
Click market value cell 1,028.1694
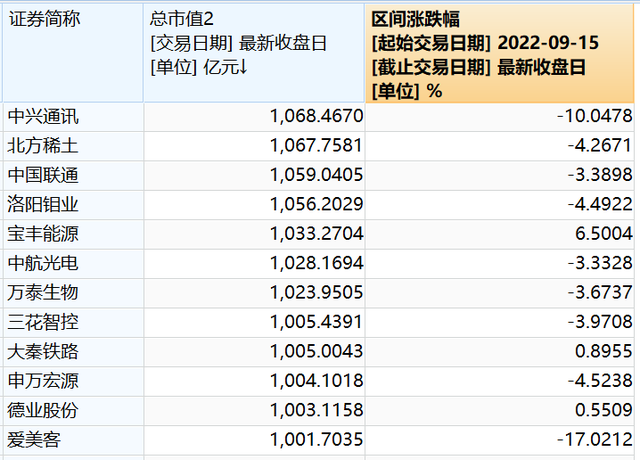[x=254, y=264]
